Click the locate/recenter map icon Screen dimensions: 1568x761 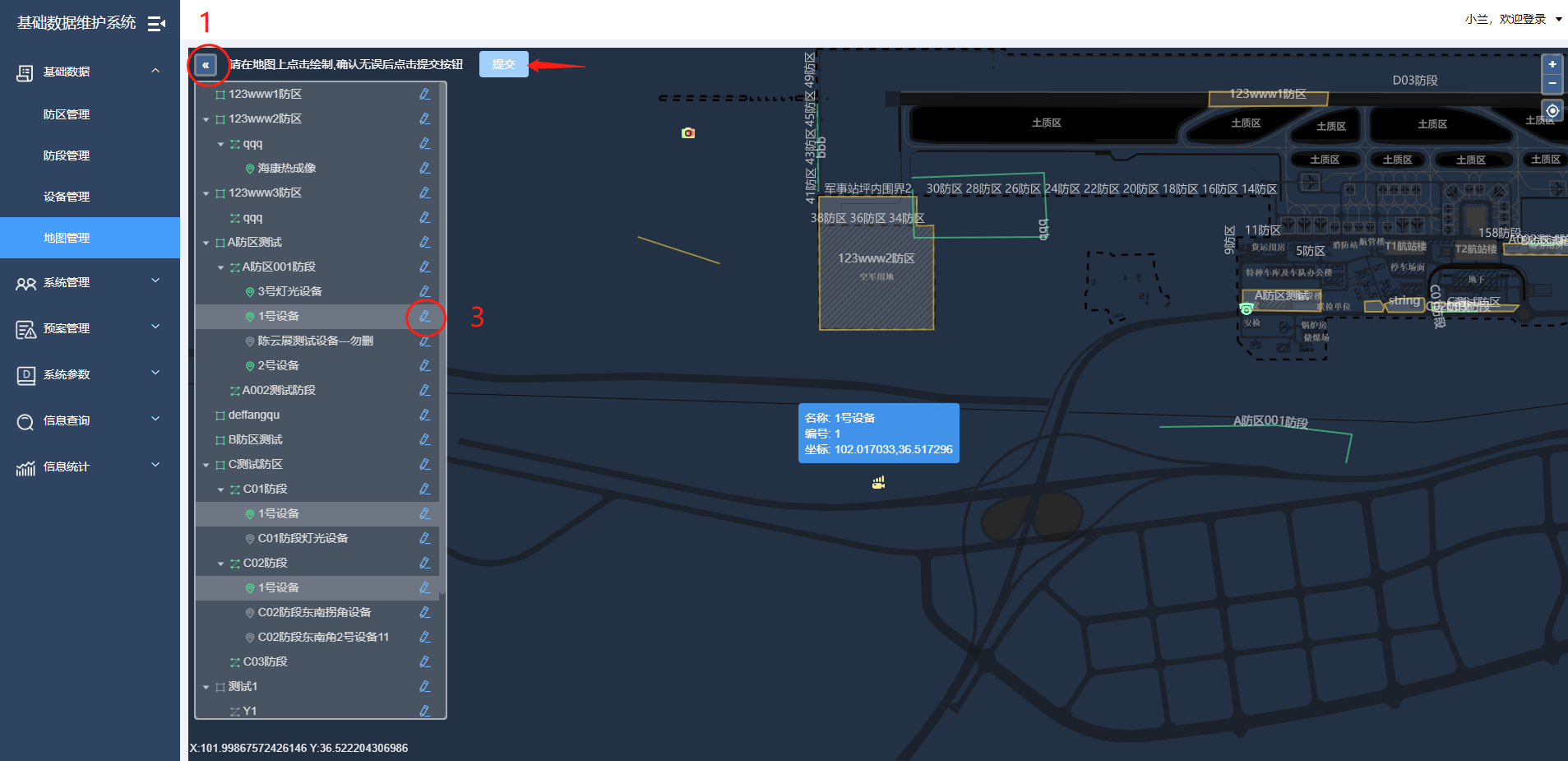[x=1552, y=110]
